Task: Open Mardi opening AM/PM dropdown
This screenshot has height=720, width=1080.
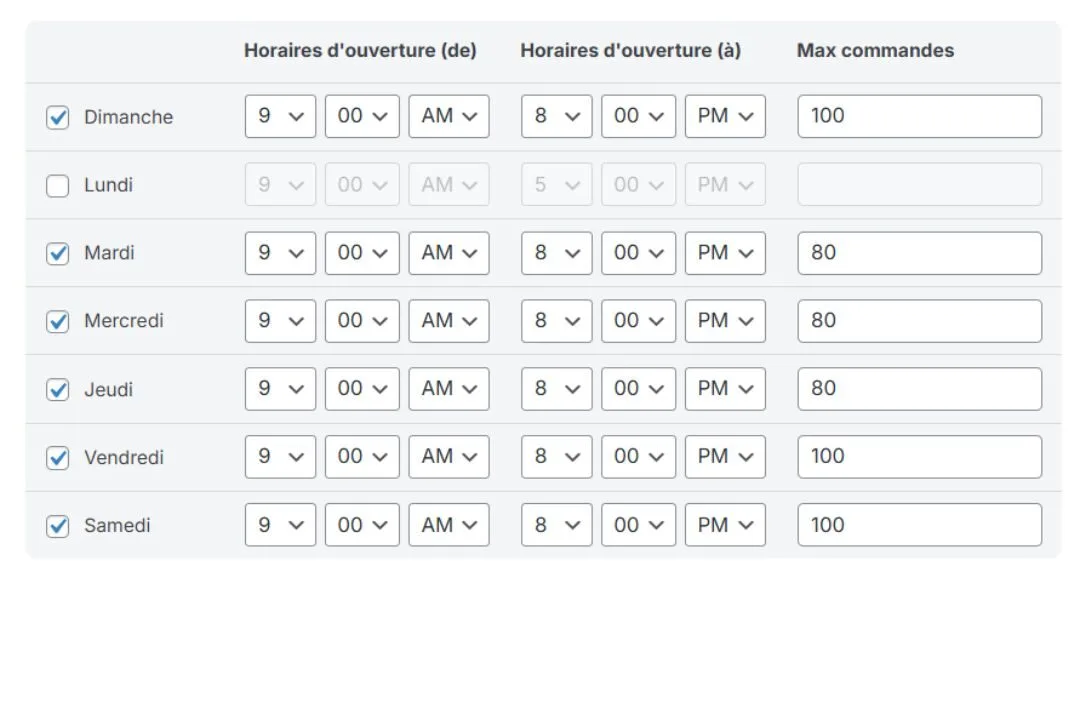Action: (x=449, y=253)
